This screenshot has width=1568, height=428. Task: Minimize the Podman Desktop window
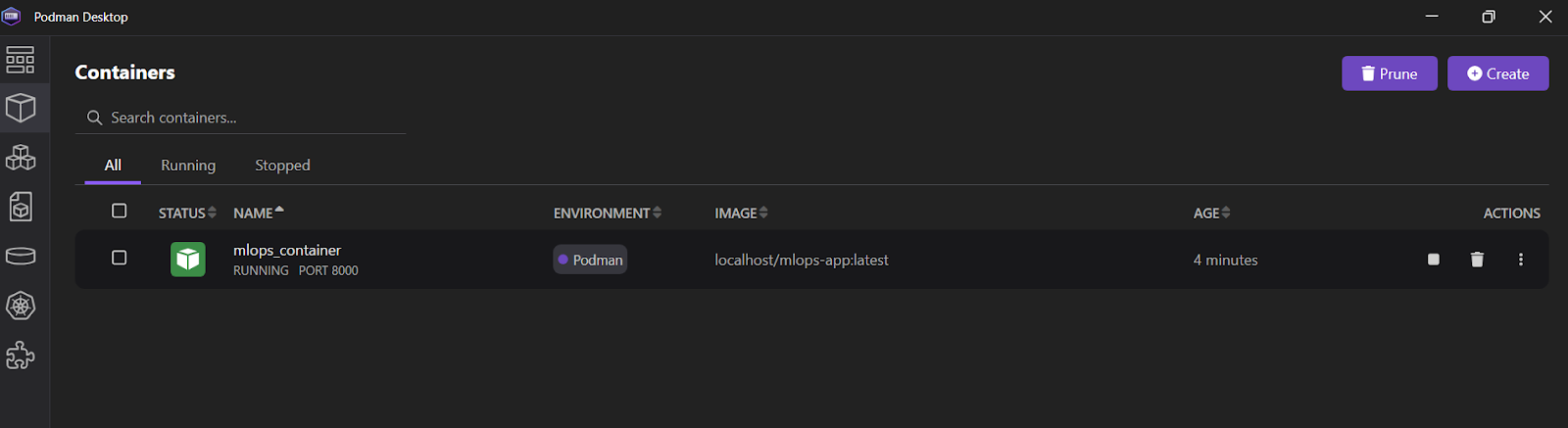point(1432,17)
